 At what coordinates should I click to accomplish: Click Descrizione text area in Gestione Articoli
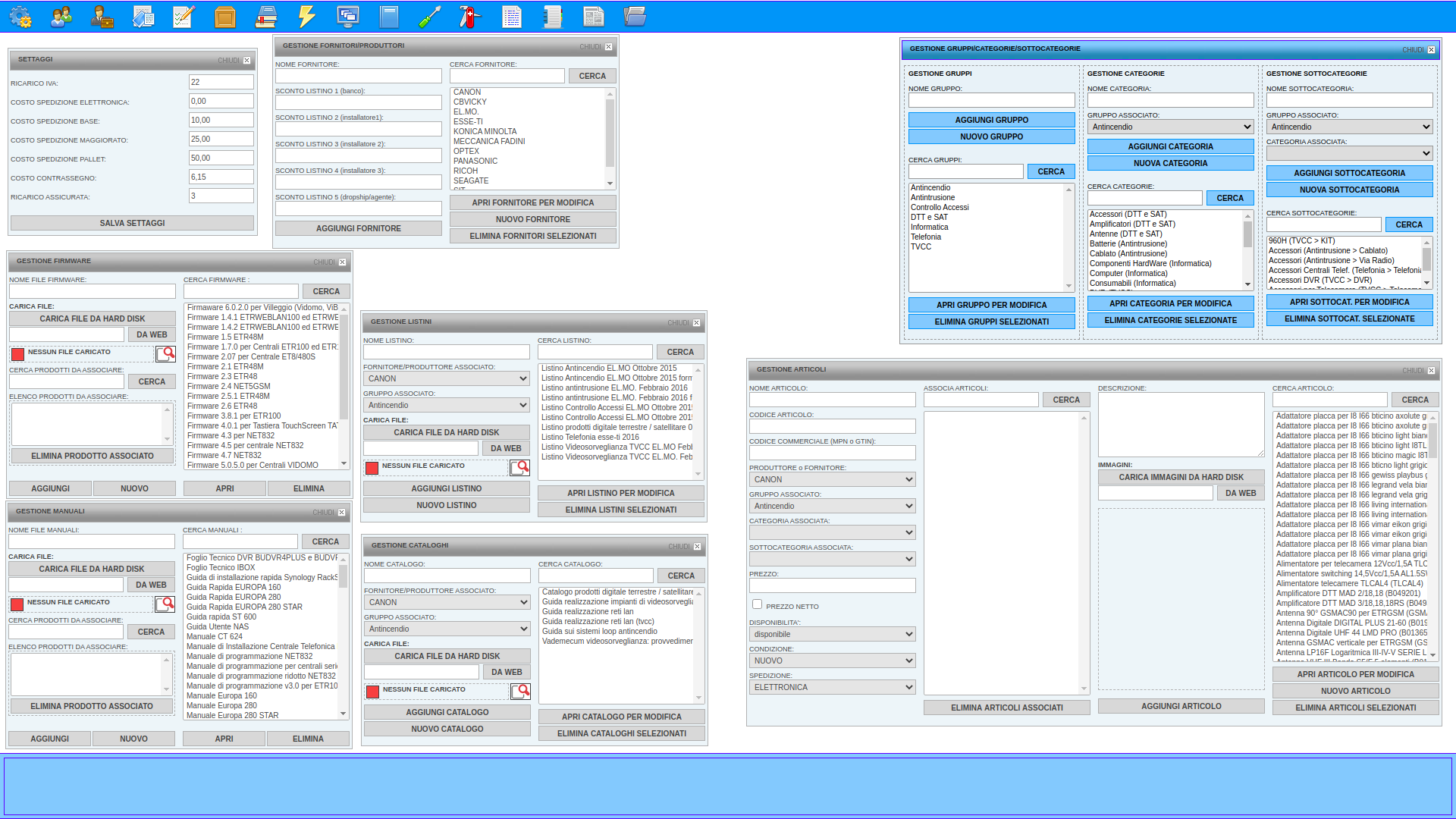tap(1181, 424)
